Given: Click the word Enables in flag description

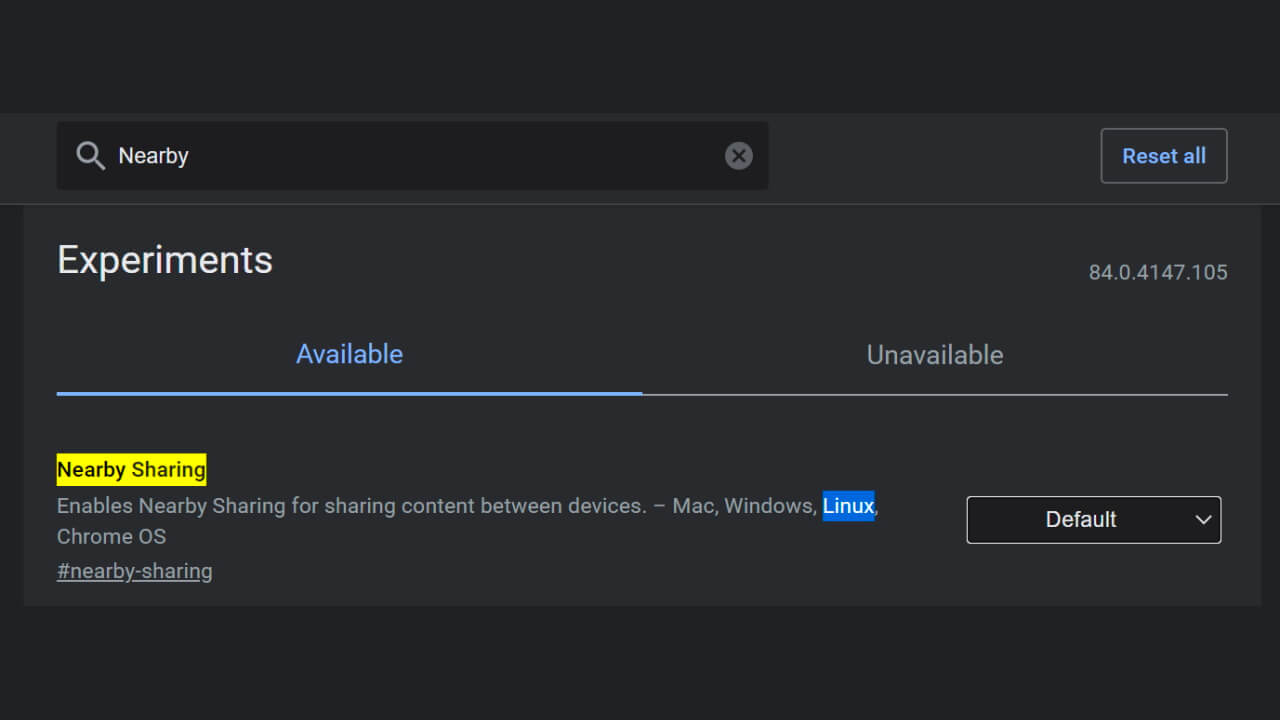Looking at the screenshot, I should (94, 506).
